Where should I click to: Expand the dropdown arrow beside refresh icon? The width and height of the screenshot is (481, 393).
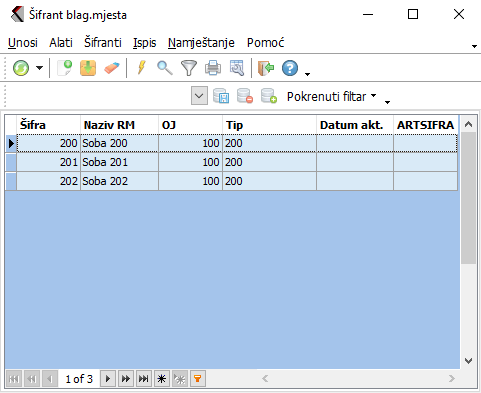coord(39,68)
